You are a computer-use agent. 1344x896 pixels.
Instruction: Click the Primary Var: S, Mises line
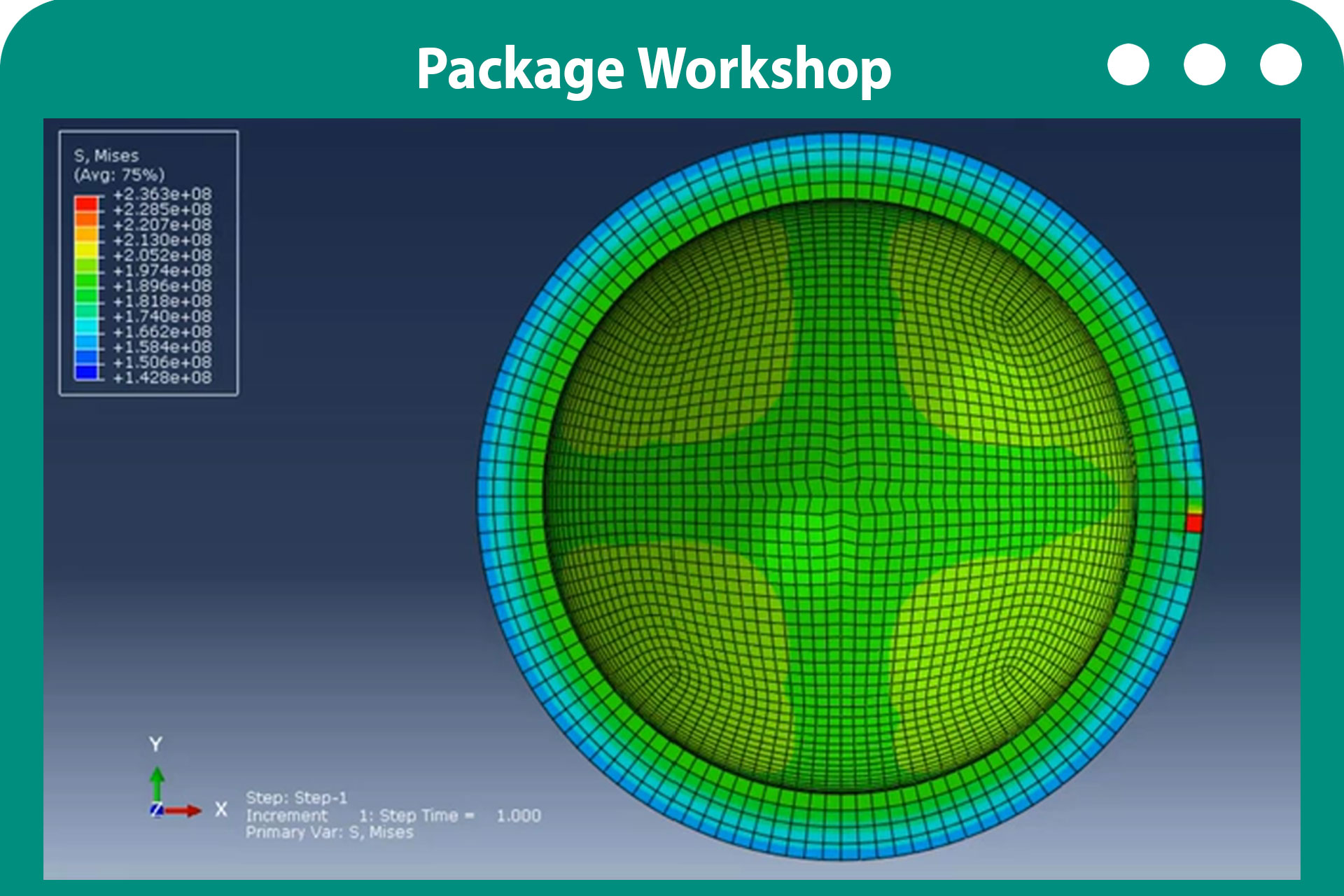[x=329, y=832]
